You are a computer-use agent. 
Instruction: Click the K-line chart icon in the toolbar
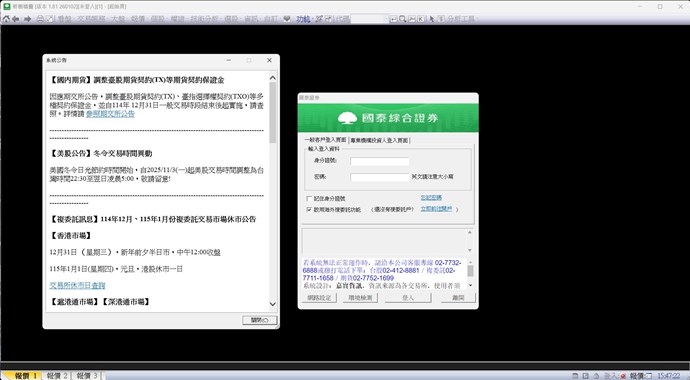[x=421, y=19]
